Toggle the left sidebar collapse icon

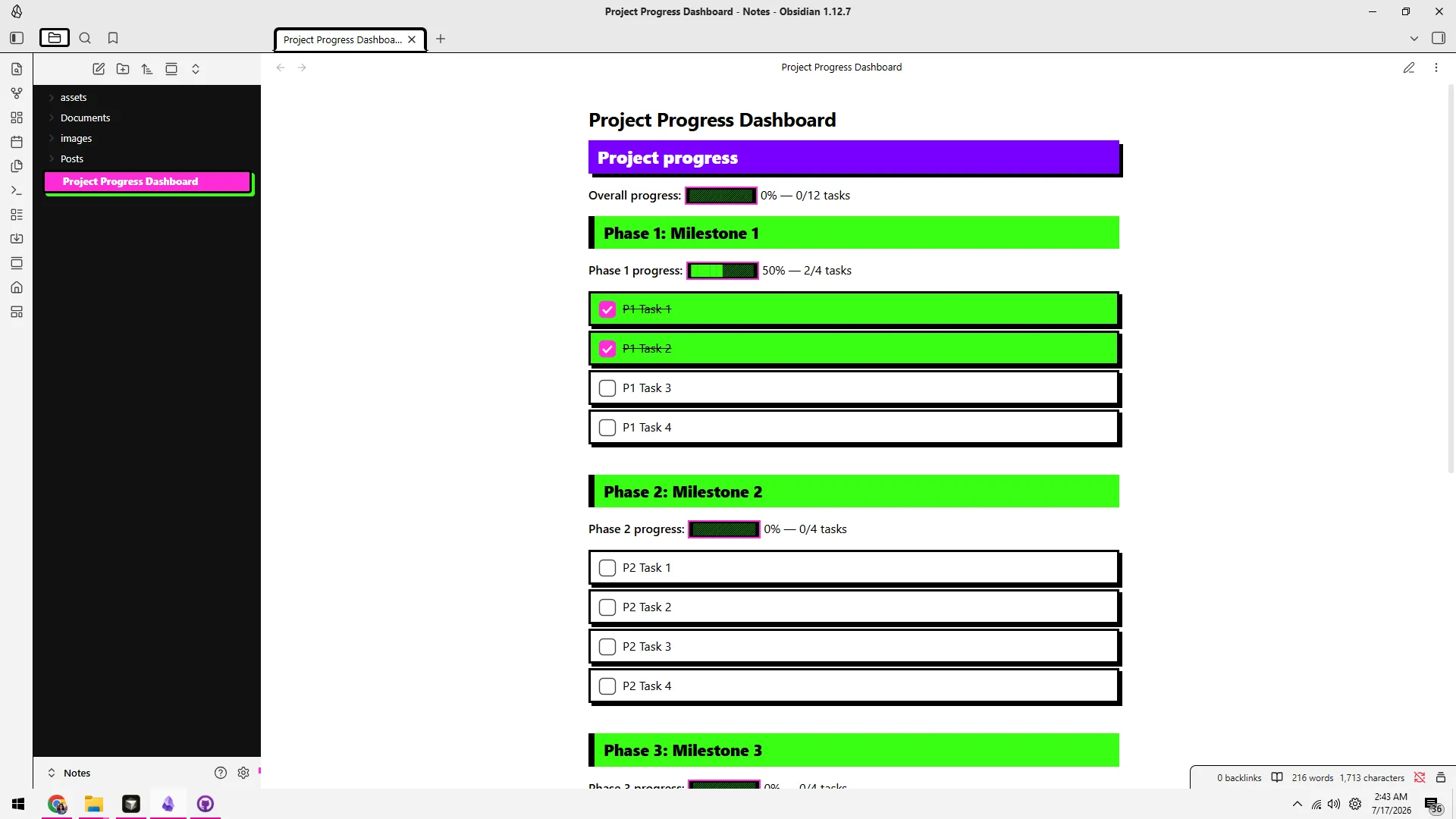tap(17, 38)
